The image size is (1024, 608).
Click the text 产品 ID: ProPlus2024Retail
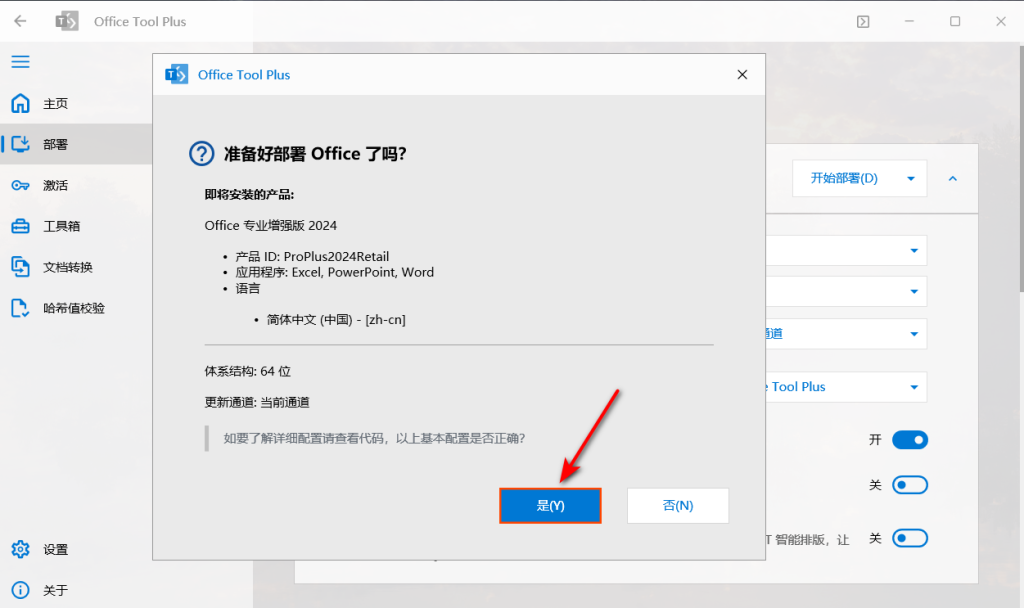[312, 257]
